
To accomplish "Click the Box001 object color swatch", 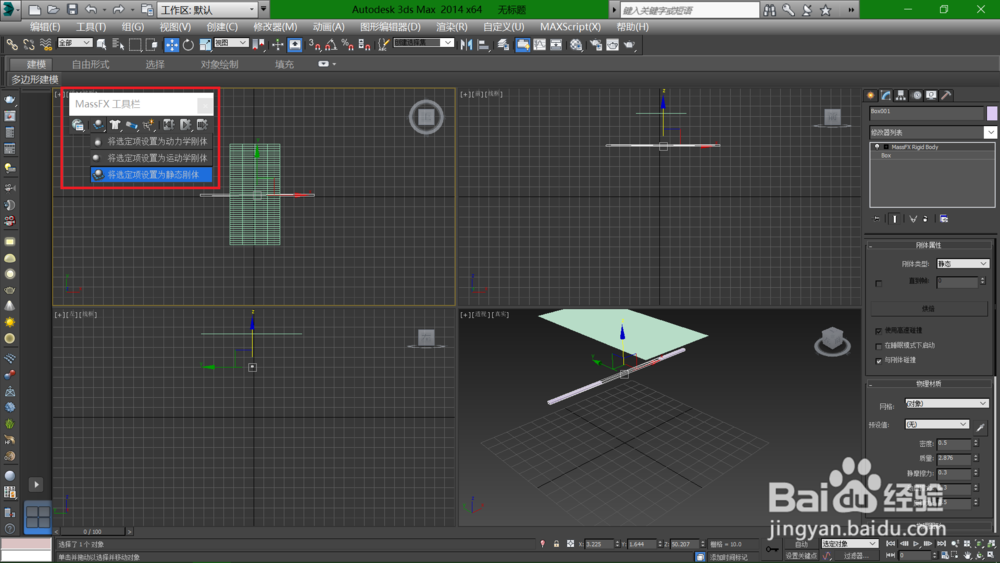I will pos(992,113).
